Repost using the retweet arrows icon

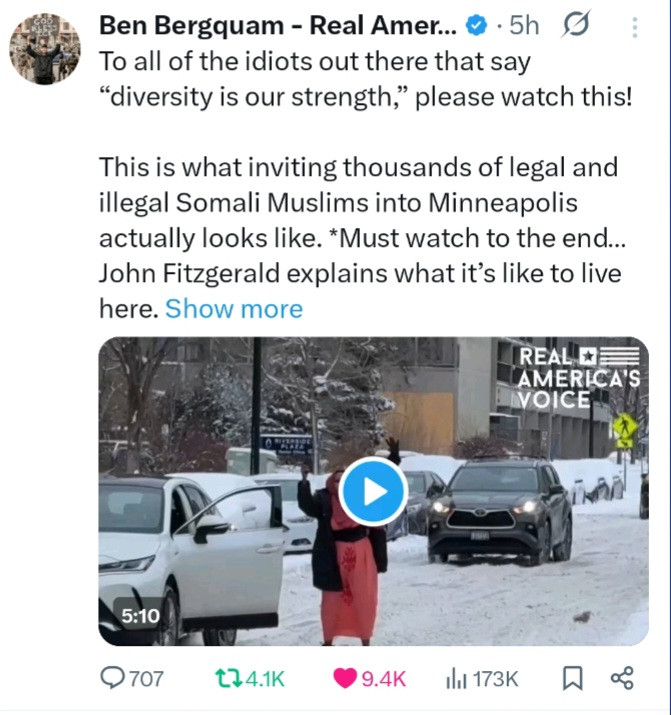(227, 679)
